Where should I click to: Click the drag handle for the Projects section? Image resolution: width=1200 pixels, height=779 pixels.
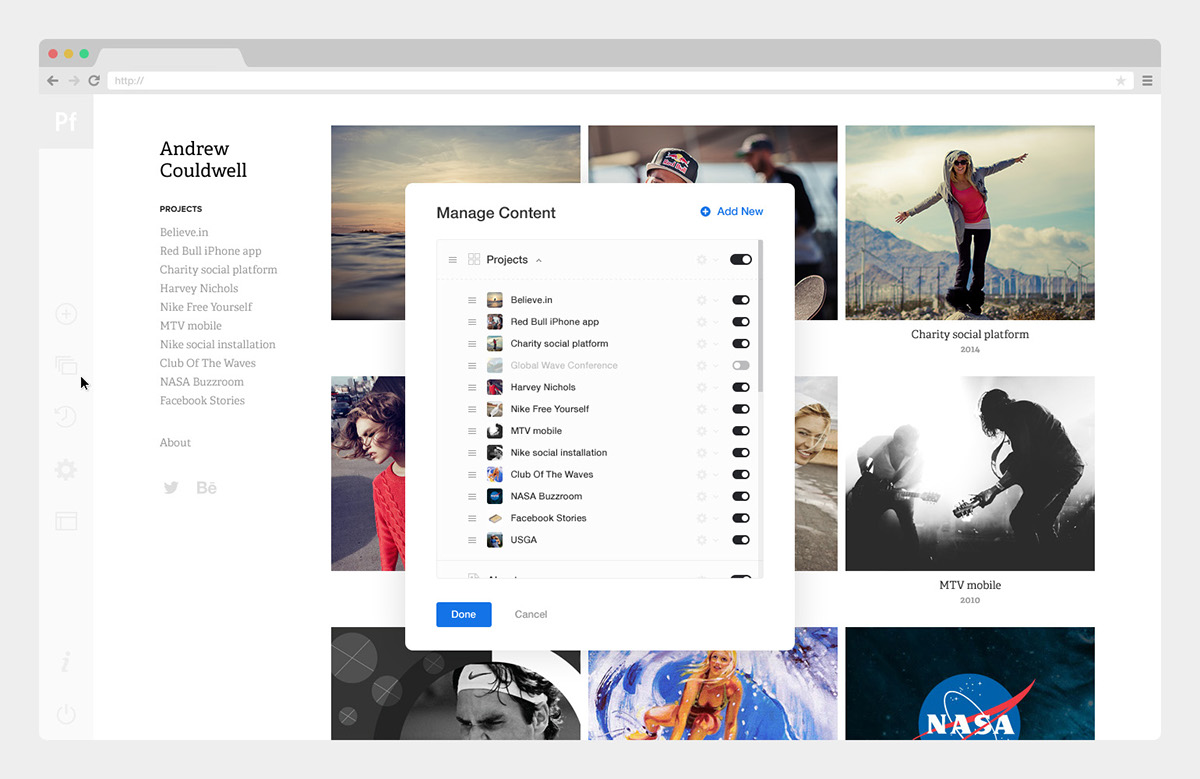tap(452, 260)
